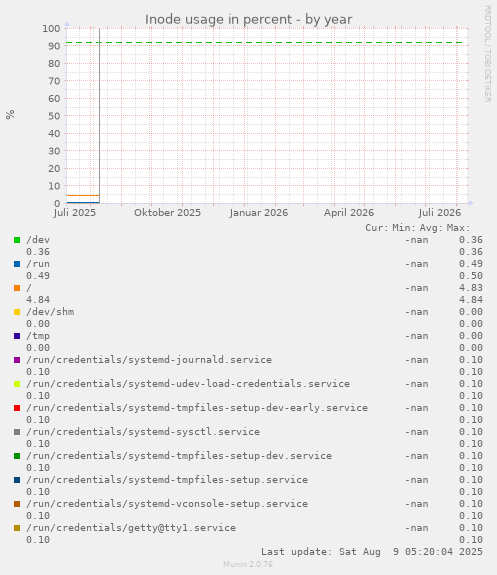This screenshot has width=497, height=575.
Task: Click the 'April 2026' x-axis label
Action: click(349, 213)
